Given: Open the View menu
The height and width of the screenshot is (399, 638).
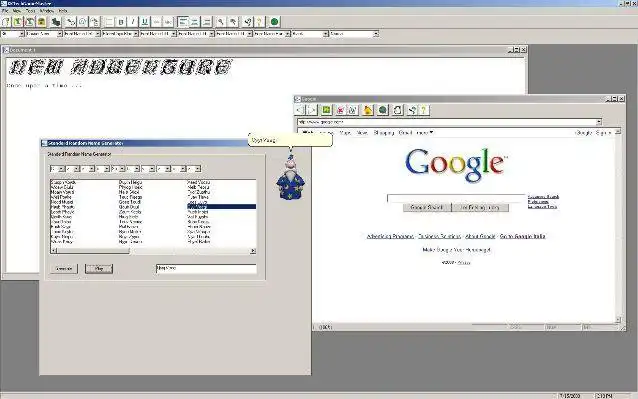Looking at the screenshot, I should click(x=17, y=11).
